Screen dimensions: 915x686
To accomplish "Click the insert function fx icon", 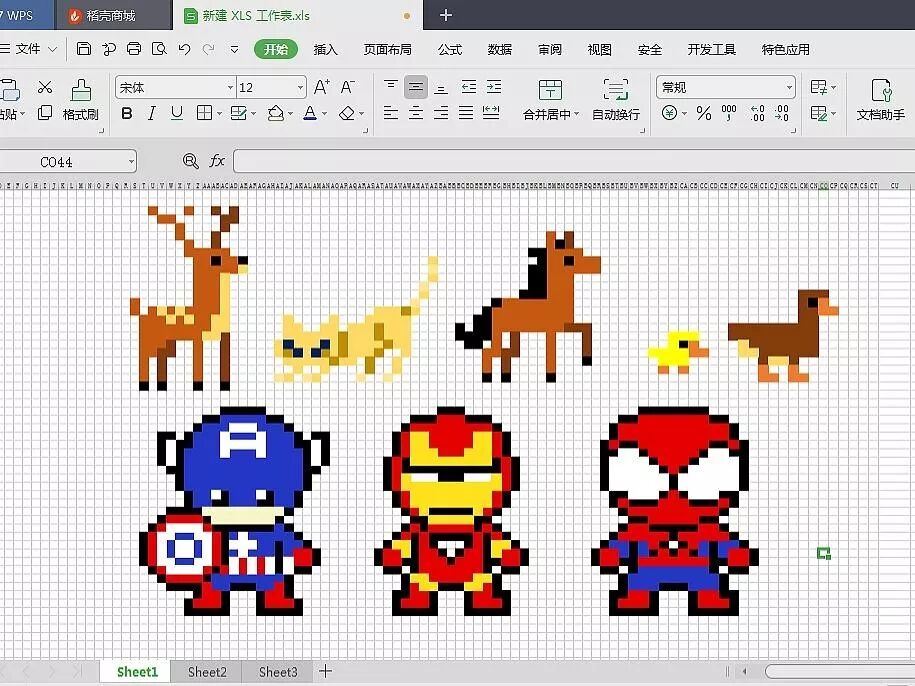I will tap(217, 161).
